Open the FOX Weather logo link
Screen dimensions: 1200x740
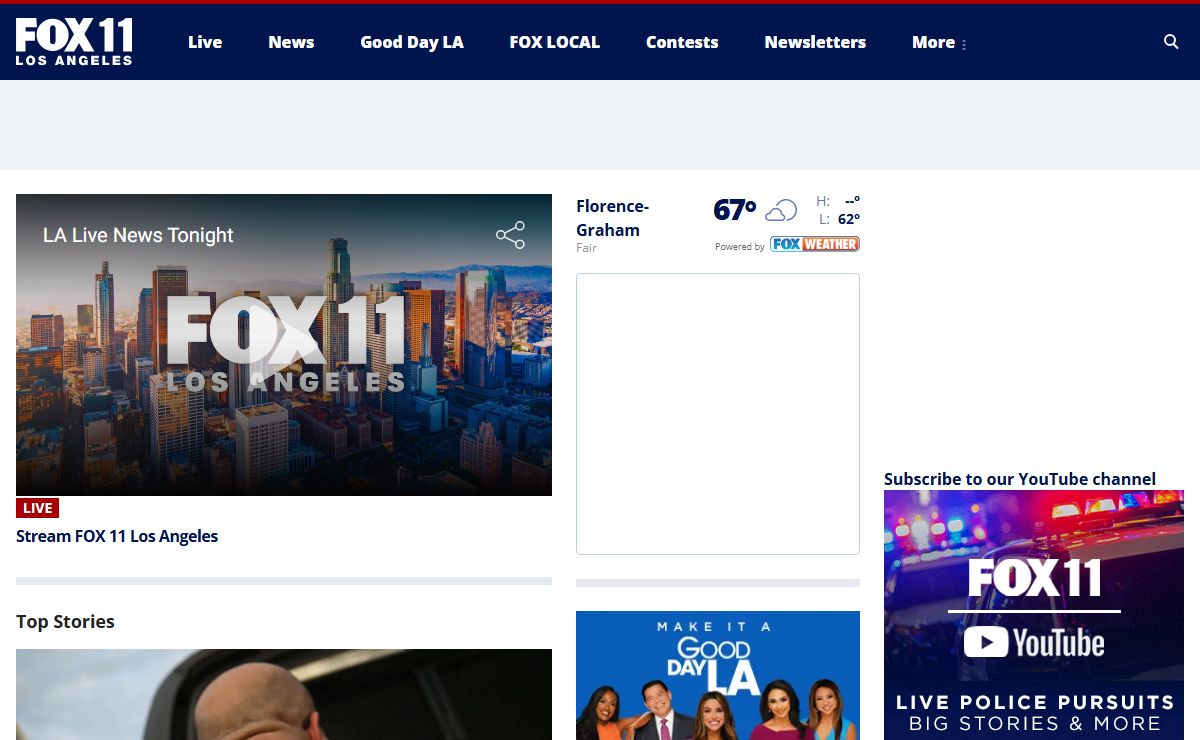(x=815, y=244)
